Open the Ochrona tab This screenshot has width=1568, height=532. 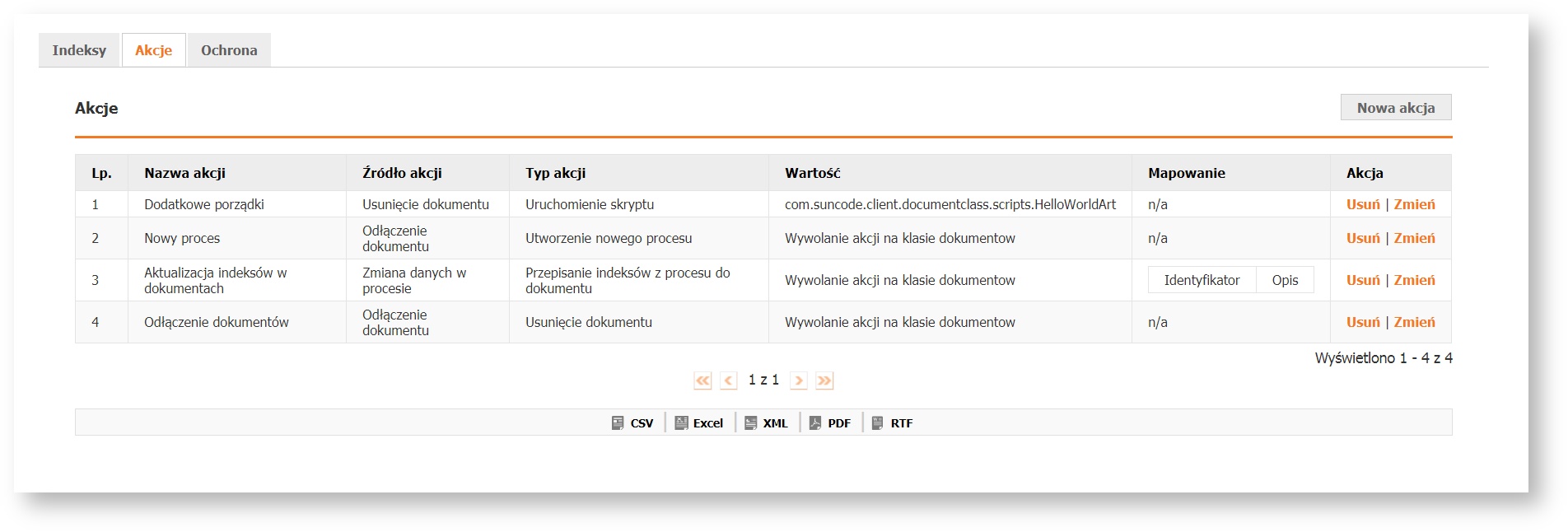point(229,50)
